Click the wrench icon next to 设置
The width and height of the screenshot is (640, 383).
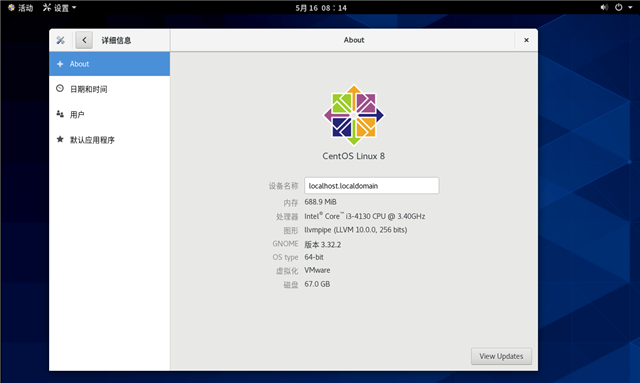pyautogui.click(x=47, y=7)
